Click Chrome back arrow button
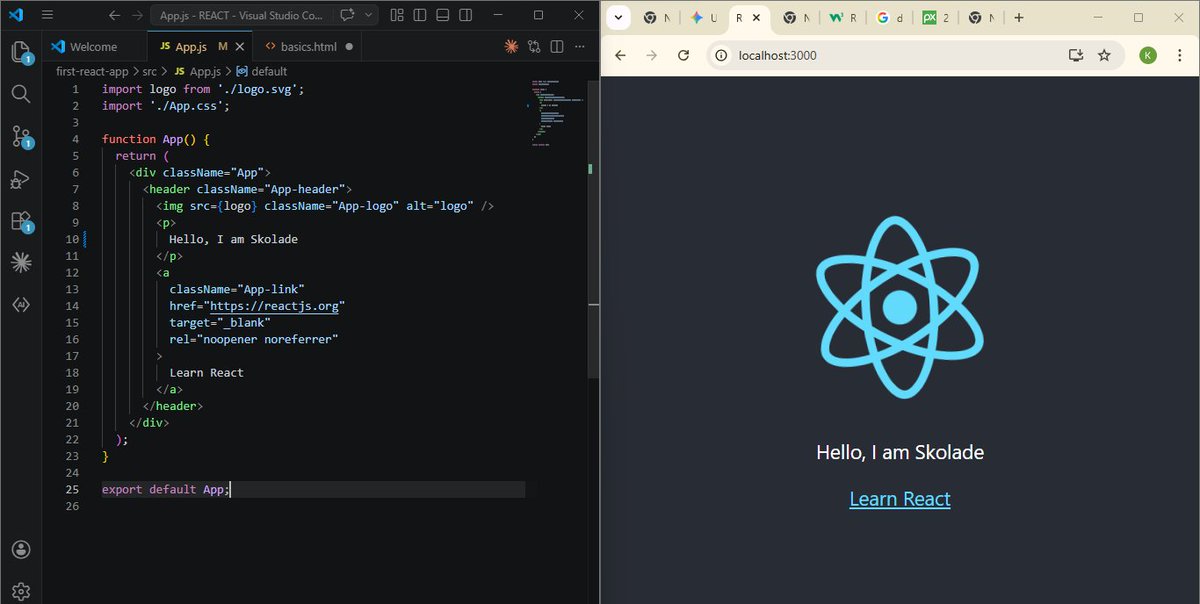Screen dimensions: 1200x604 pyautogui.click(x=620, y=55)
